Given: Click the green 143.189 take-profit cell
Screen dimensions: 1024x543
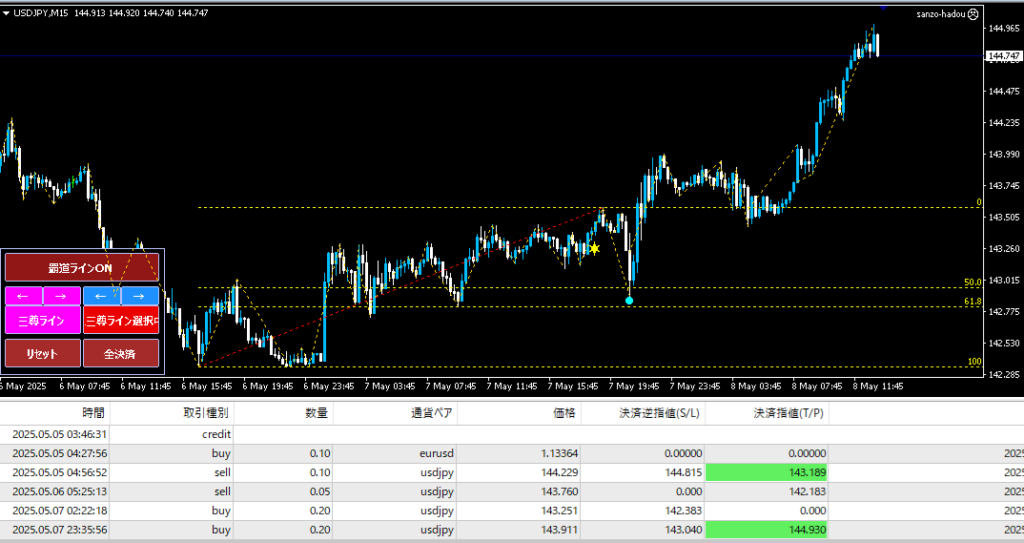Looking at the screenshot, I should click(x=766, y=472).
